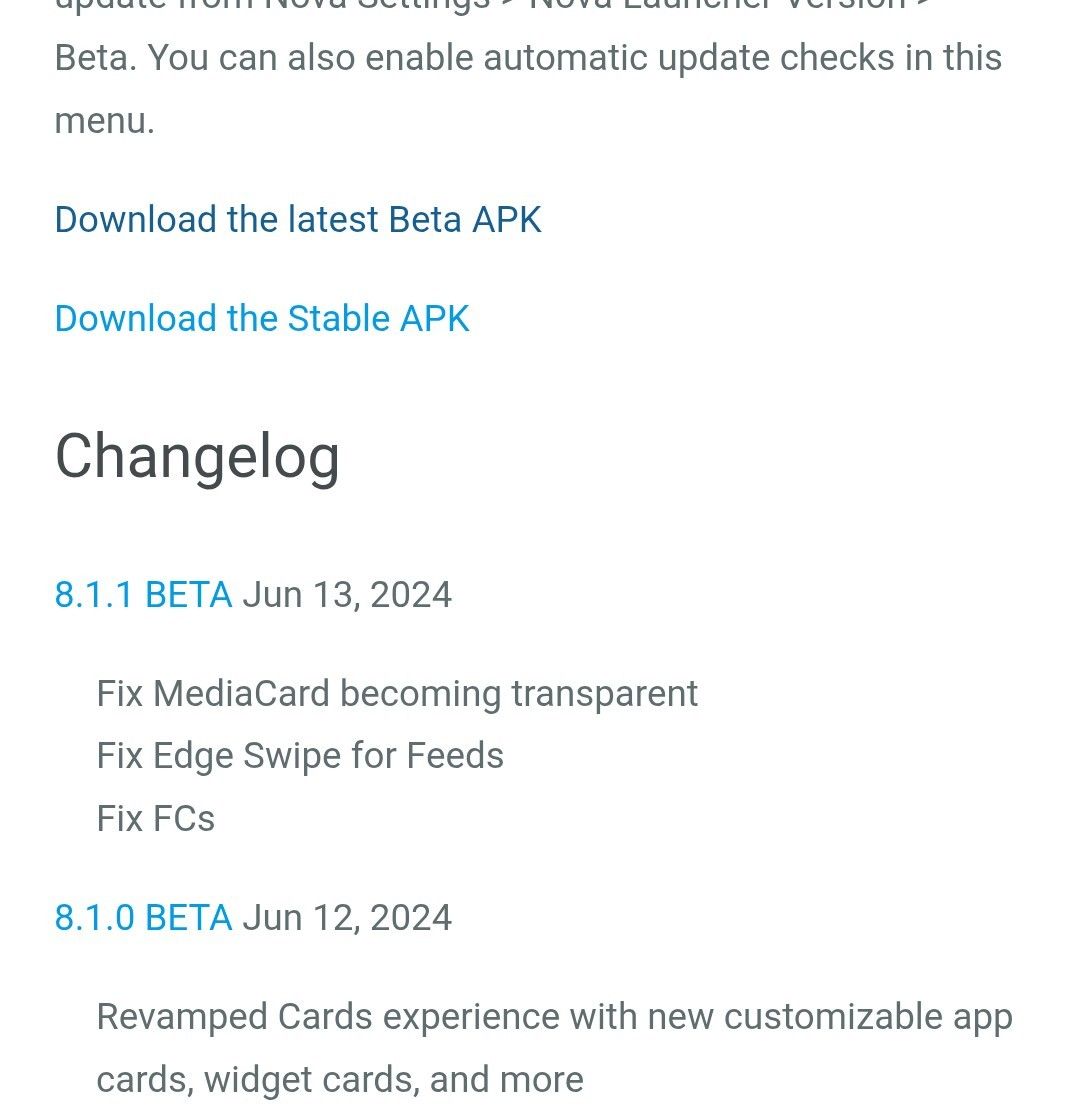Screen dimensions: 1080x1110
Task: Click the Changelog heading
Action: [x=197, y=457]
